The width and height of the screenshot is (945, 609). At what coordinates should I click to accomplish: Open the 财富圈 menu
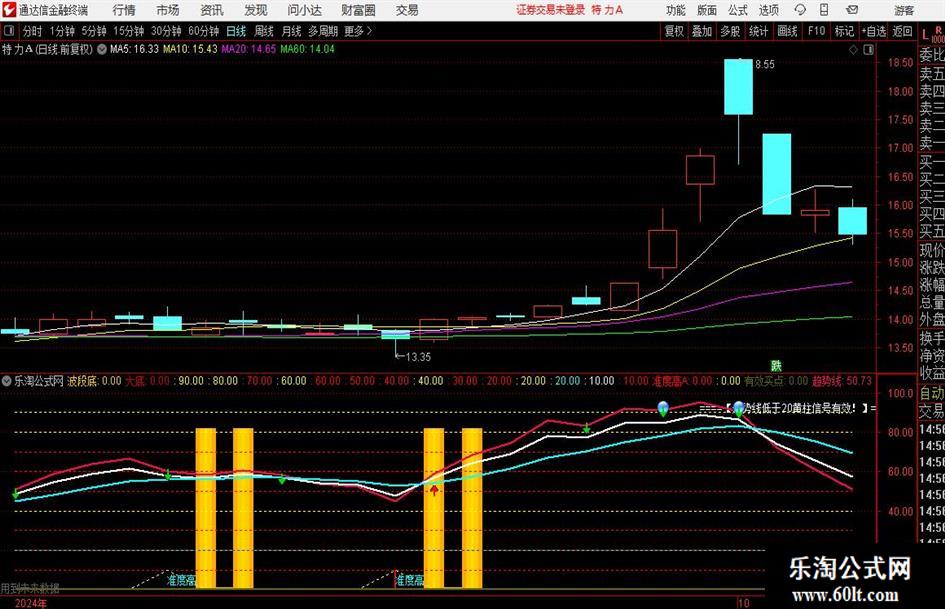358,10
